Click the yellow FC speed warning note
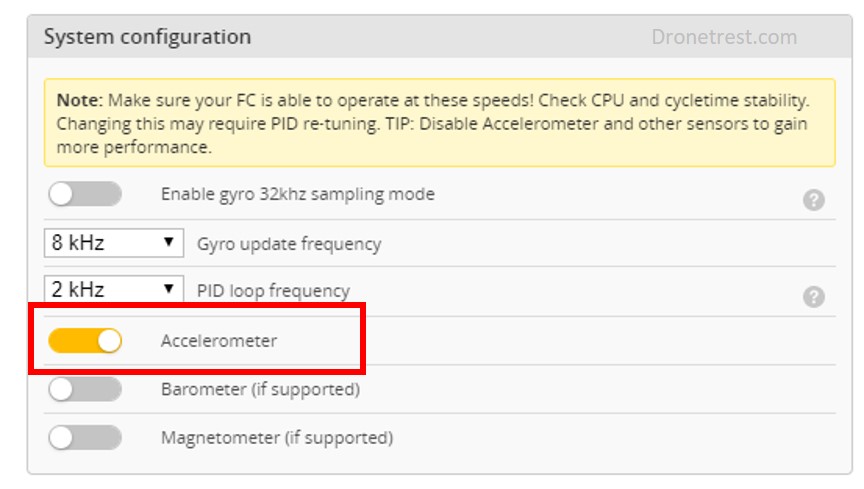Screen dimensions: 864x489 pyautogui.click(x=439, y=123)
